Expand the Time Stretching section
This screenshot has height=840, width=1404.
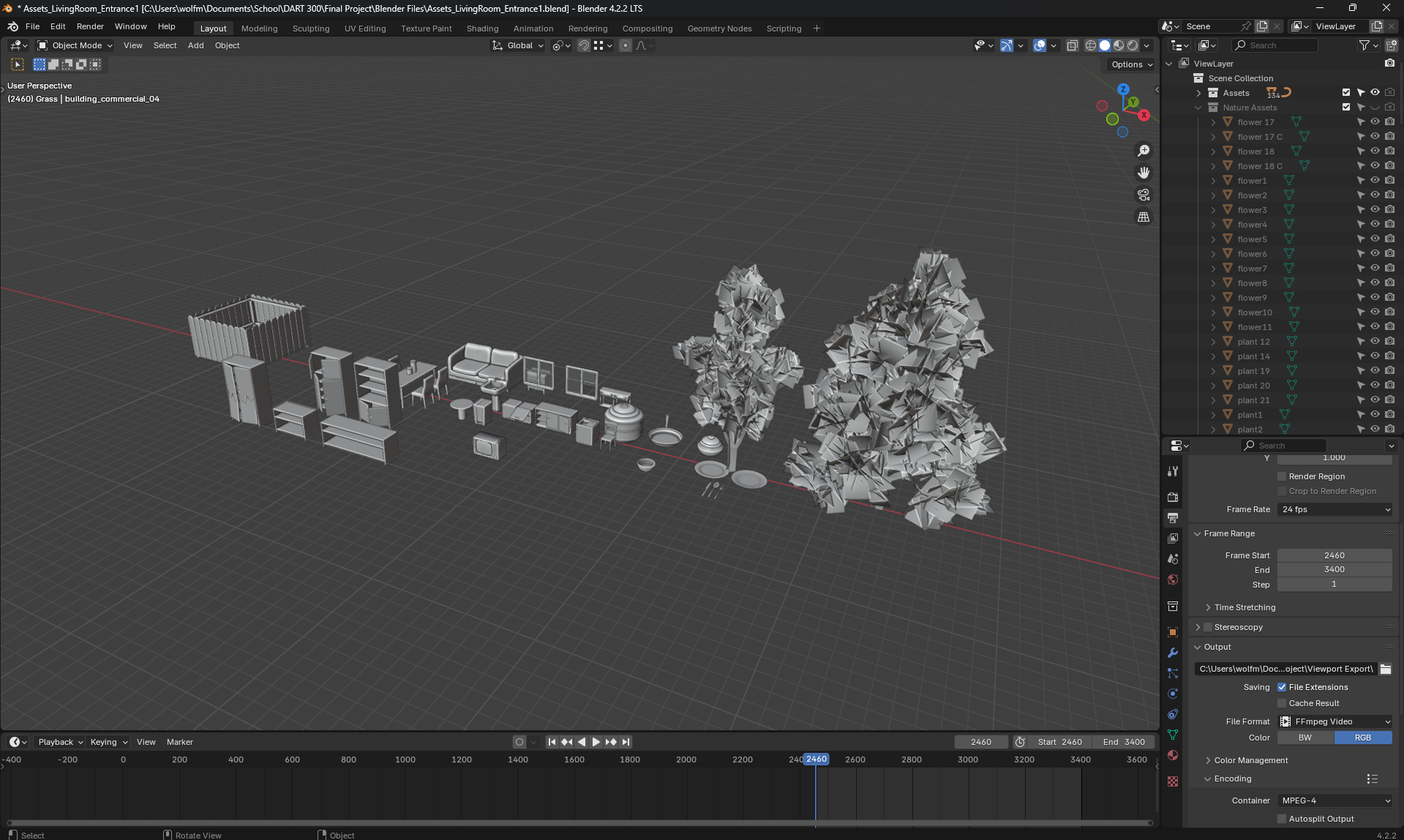tap(1244, 607)
